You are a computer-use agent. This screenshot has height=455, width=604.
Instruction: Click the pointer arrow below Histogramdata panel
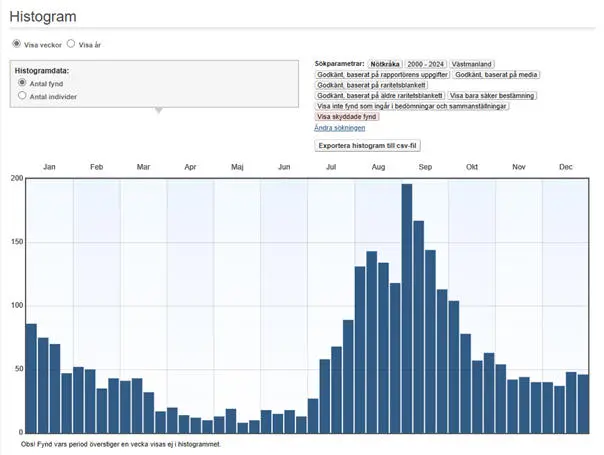click(x=156, y=111)
